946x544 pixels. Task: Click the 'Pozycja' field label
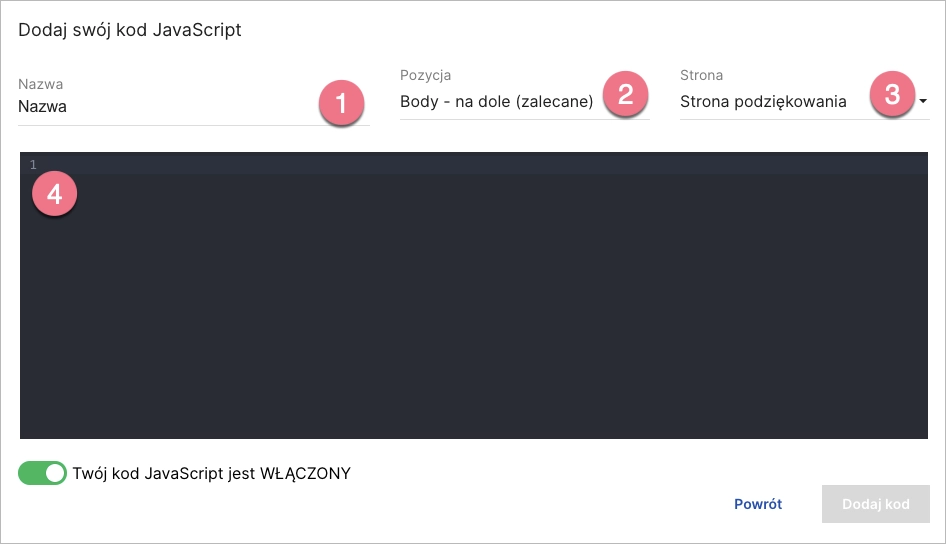(x=425, y=75)
